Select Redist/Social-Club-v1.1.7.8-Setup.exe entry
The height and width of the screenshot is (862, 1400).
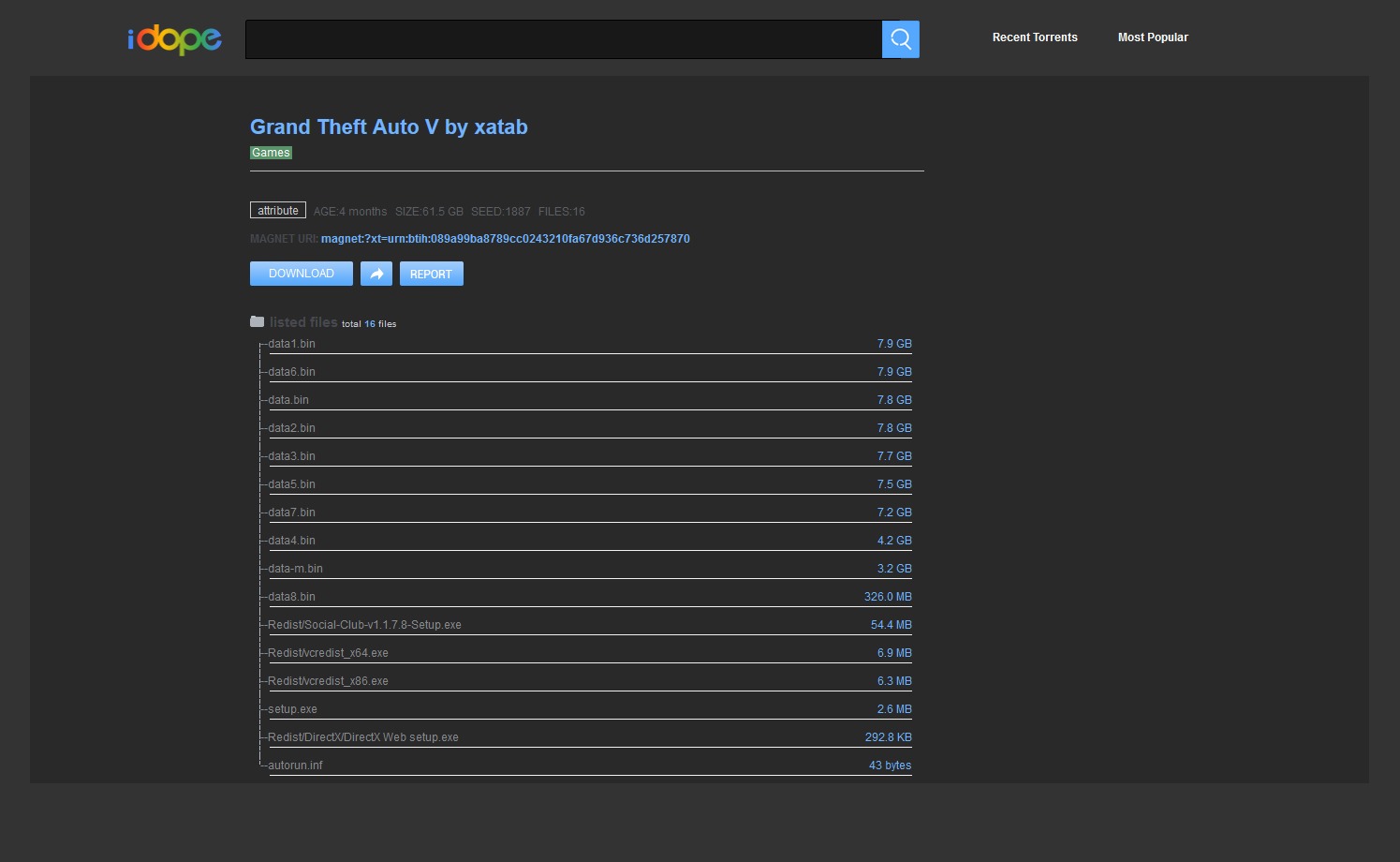365,625
